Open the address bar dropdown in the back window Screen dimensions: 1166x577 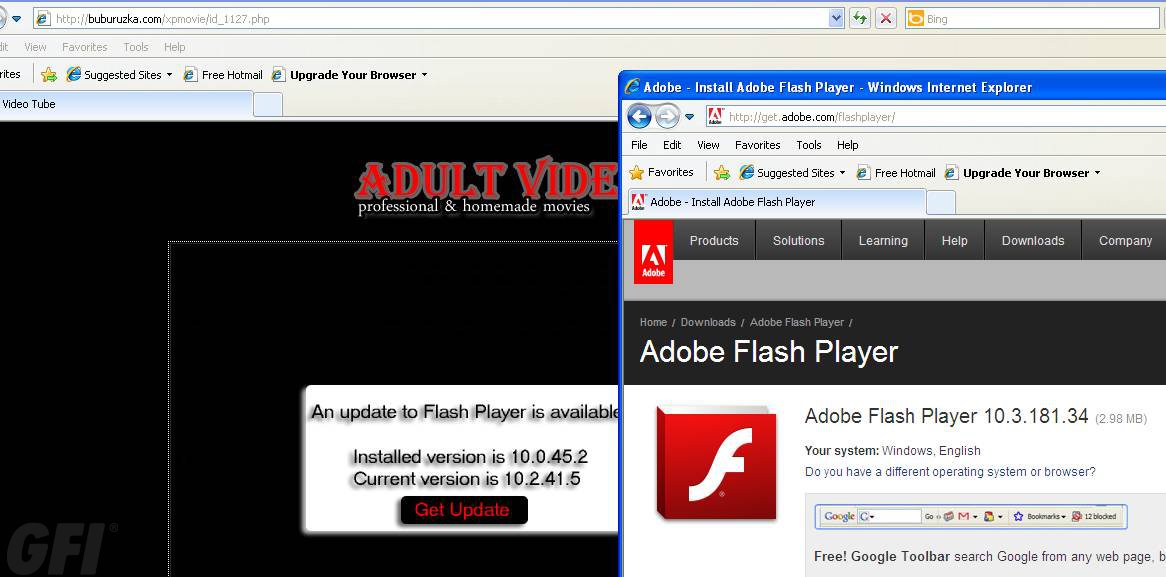(837, 19)
